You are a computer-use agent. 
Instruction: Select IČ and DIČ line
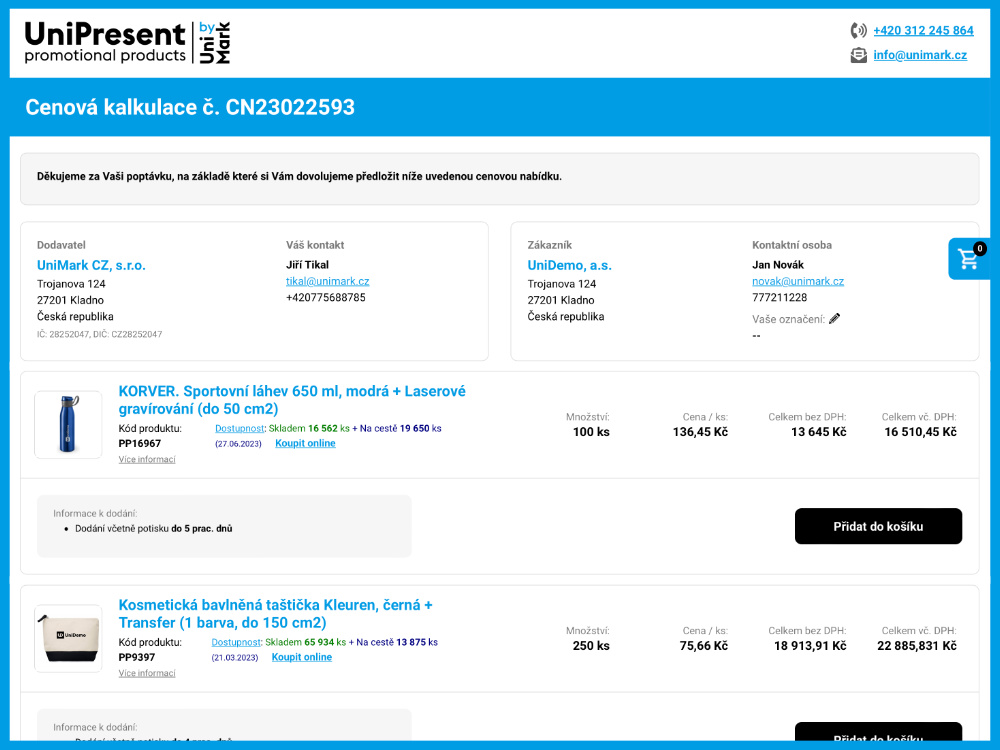pos(99,334)
